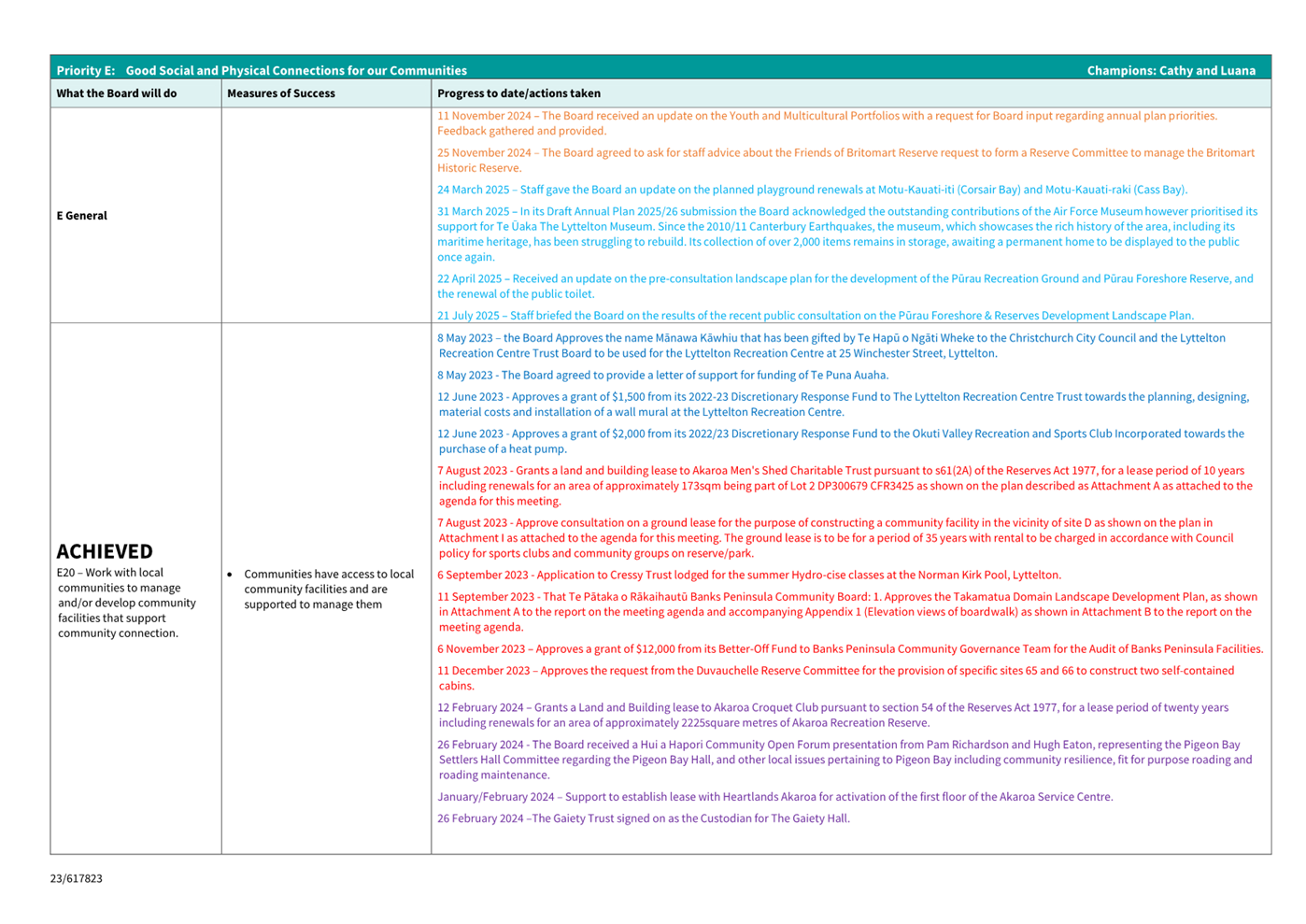Click 'Champions: Cathy and Luana' text

(x=1171, y=70)
